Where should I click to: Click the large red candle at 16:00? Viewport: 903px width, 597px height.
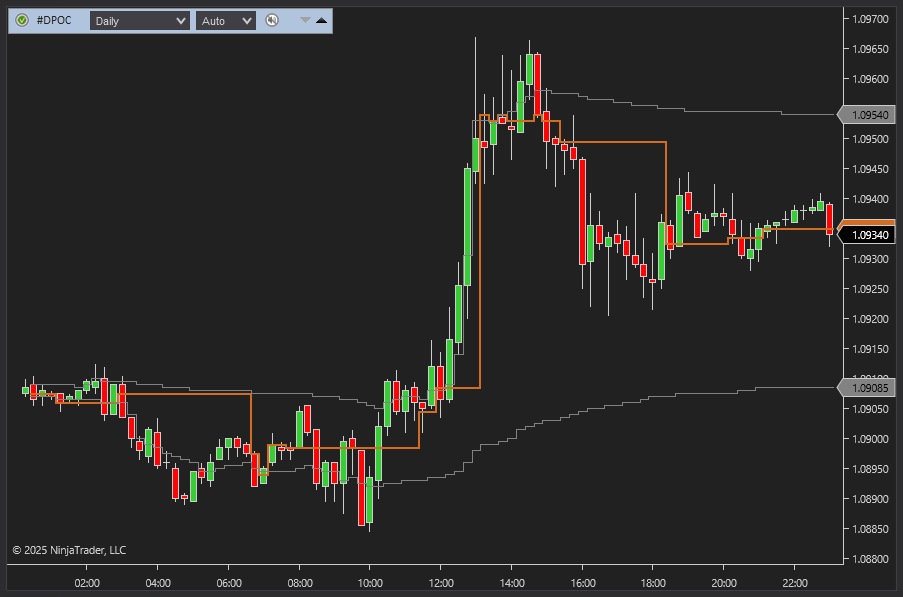(582, 210)
